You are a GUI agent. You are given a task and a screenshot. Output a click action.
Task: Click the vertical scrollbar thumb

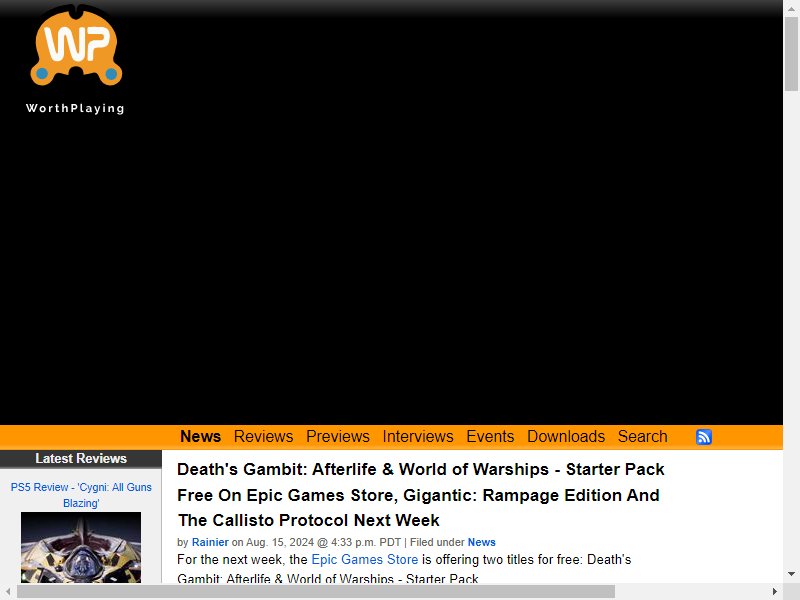(791, 54)
